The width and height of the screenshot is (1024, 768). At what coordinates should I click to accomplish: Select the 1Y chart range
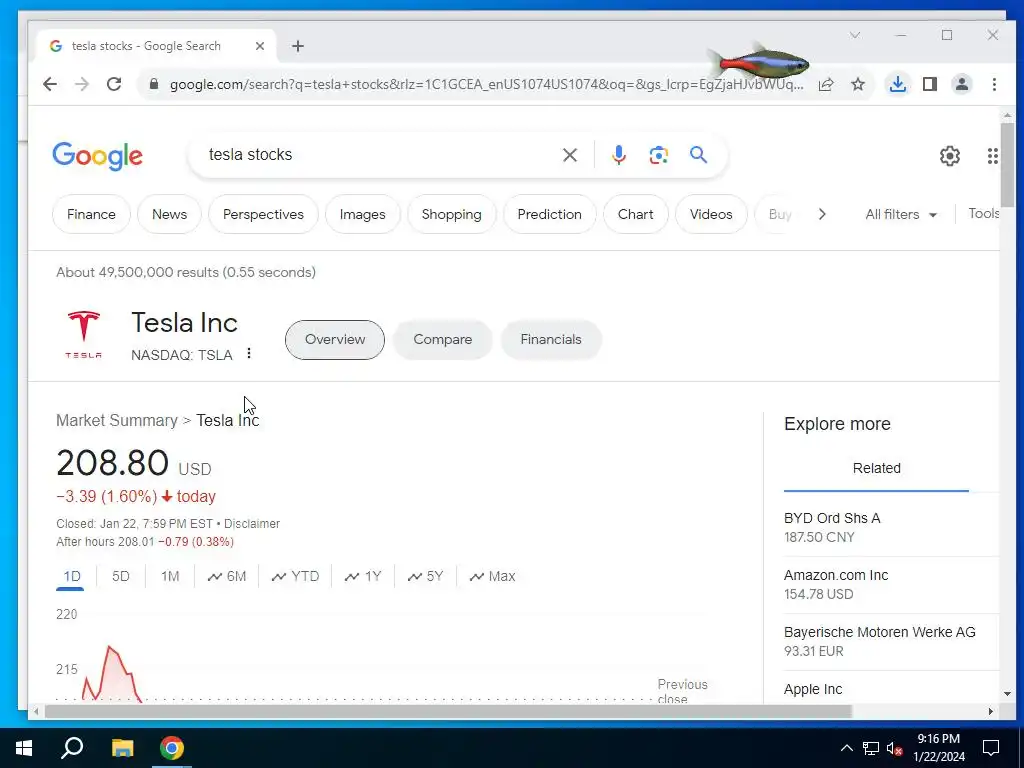363,577
